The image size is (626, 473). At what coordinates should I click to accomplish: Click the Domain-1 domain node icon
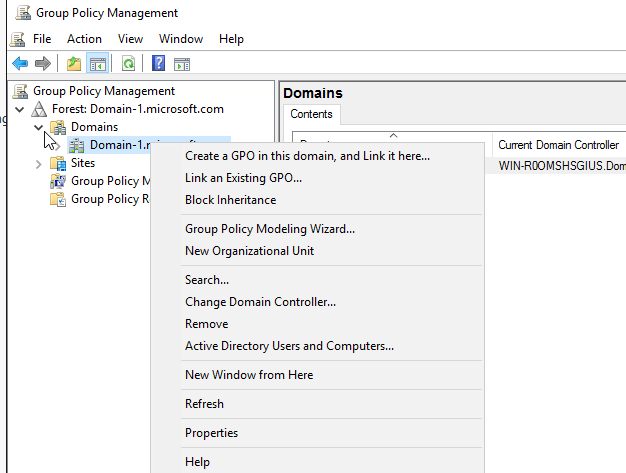[76, 145]
